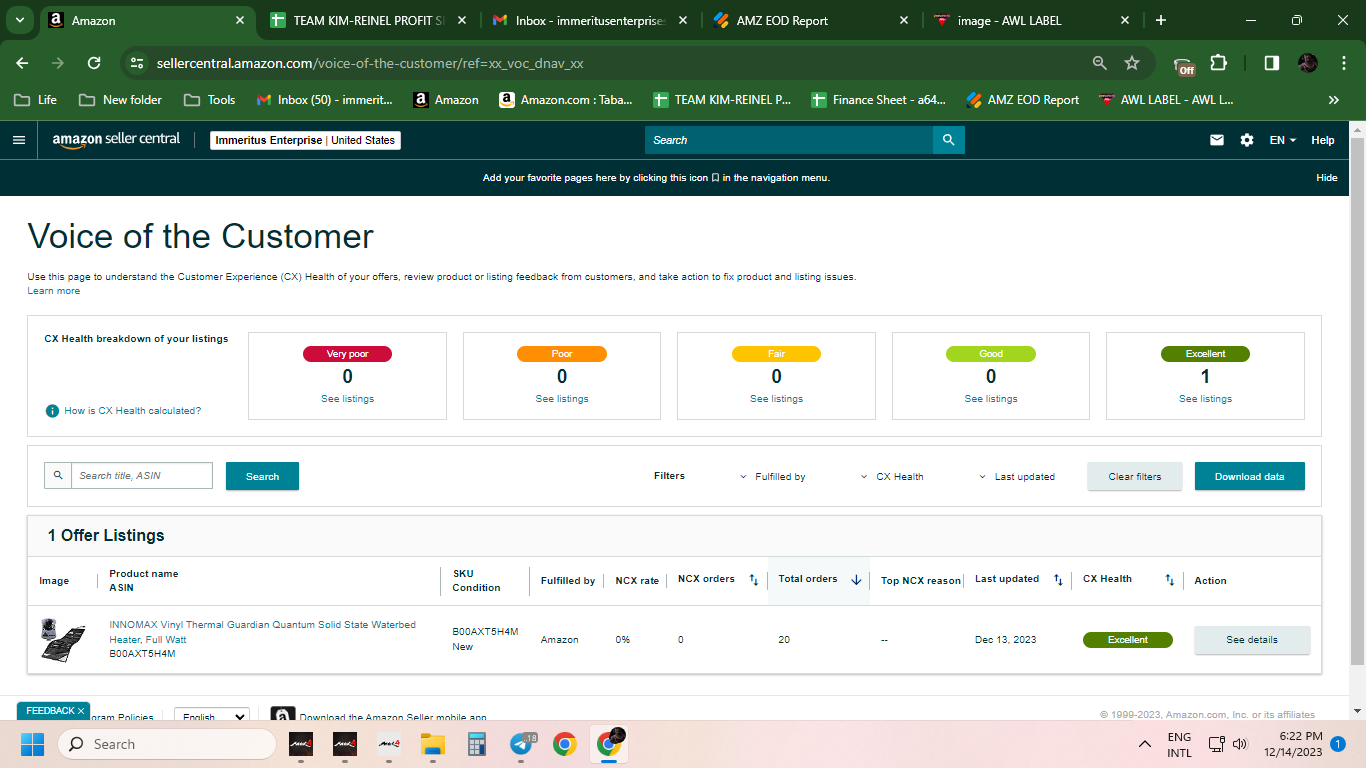This screenshot has height=768, width=1366.
Task: Click the Clear filters button
Action: (1135, 476)
